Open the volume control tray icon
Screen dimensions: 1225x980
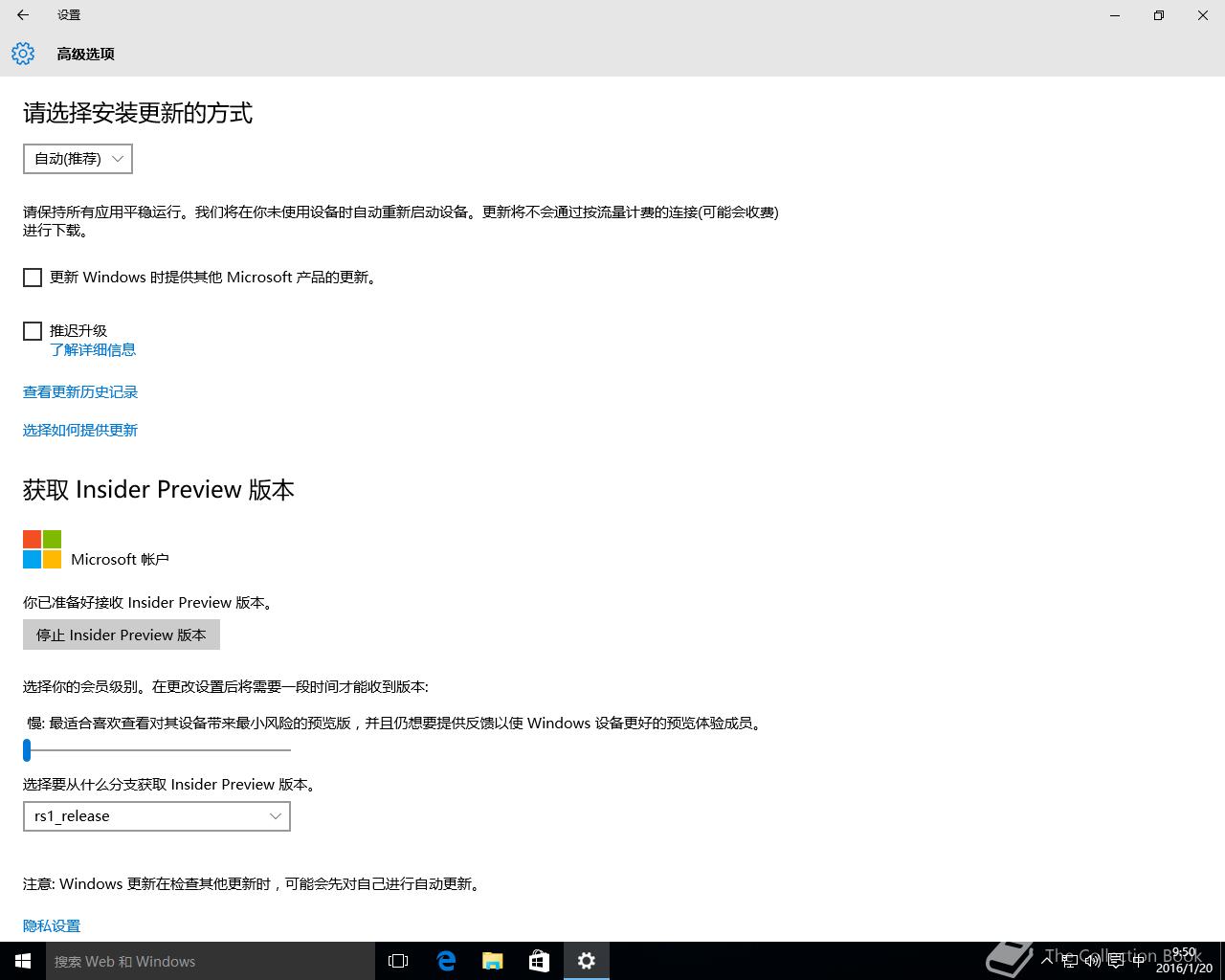pos(1092,961)
